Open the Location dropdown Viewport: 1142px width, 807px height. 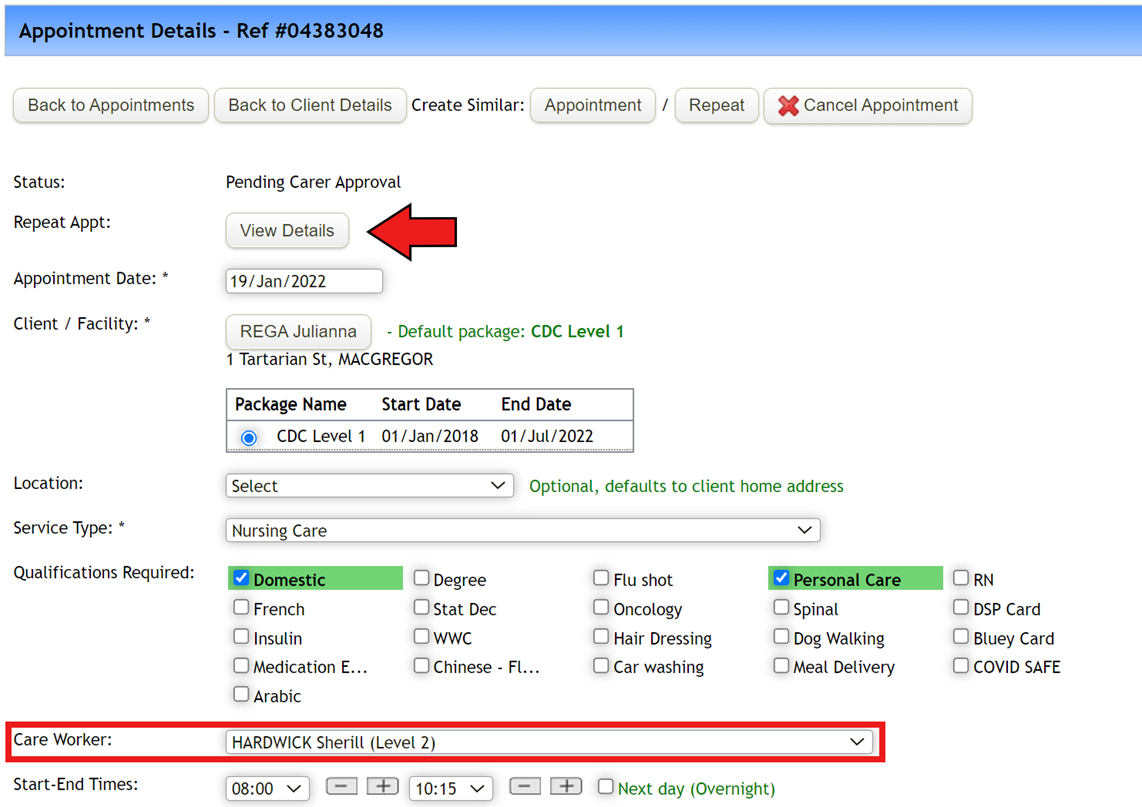pyautogui.click(x=369, y=486)
